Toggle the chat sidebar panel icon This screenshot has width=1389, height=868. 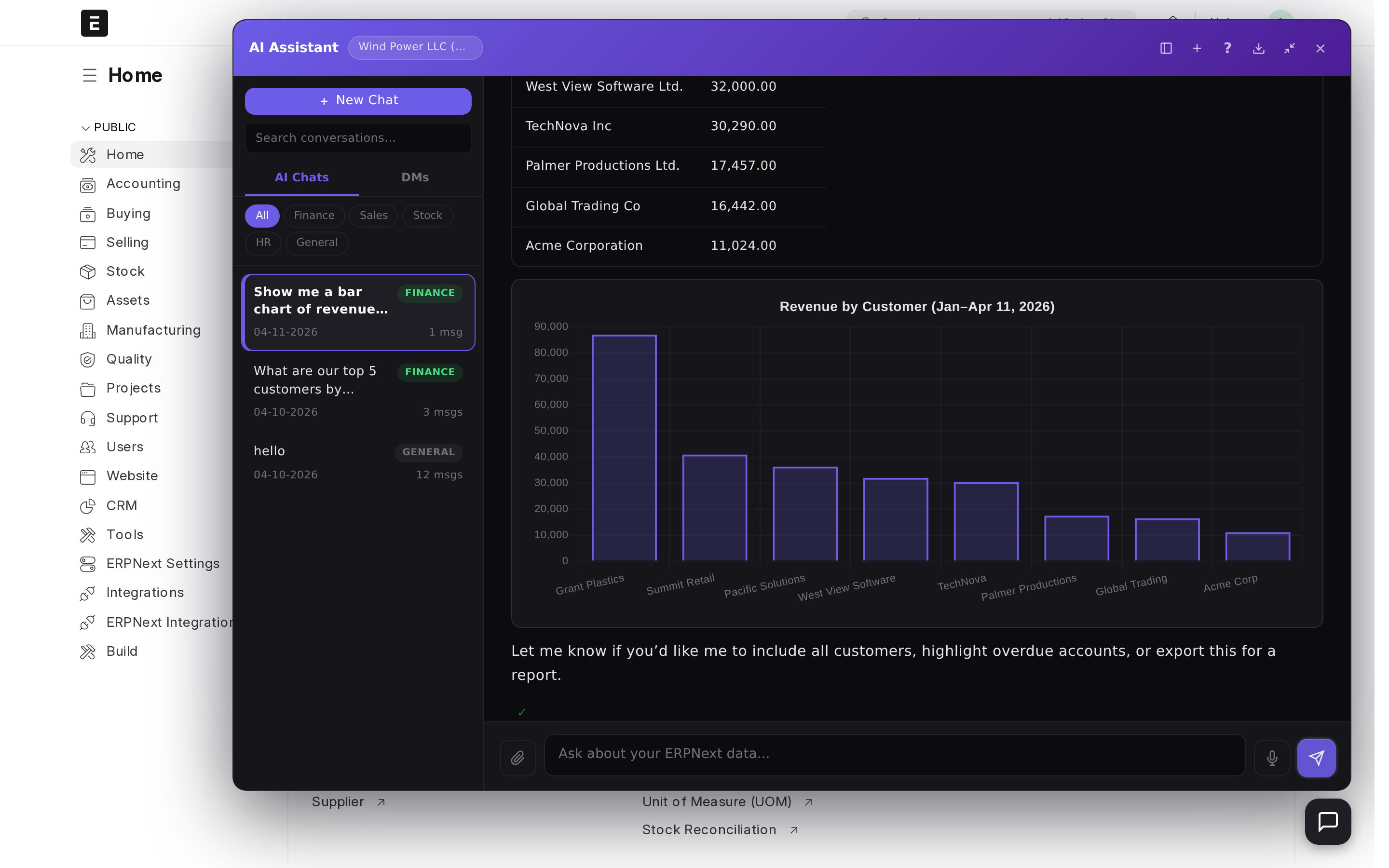point(1166,48)
